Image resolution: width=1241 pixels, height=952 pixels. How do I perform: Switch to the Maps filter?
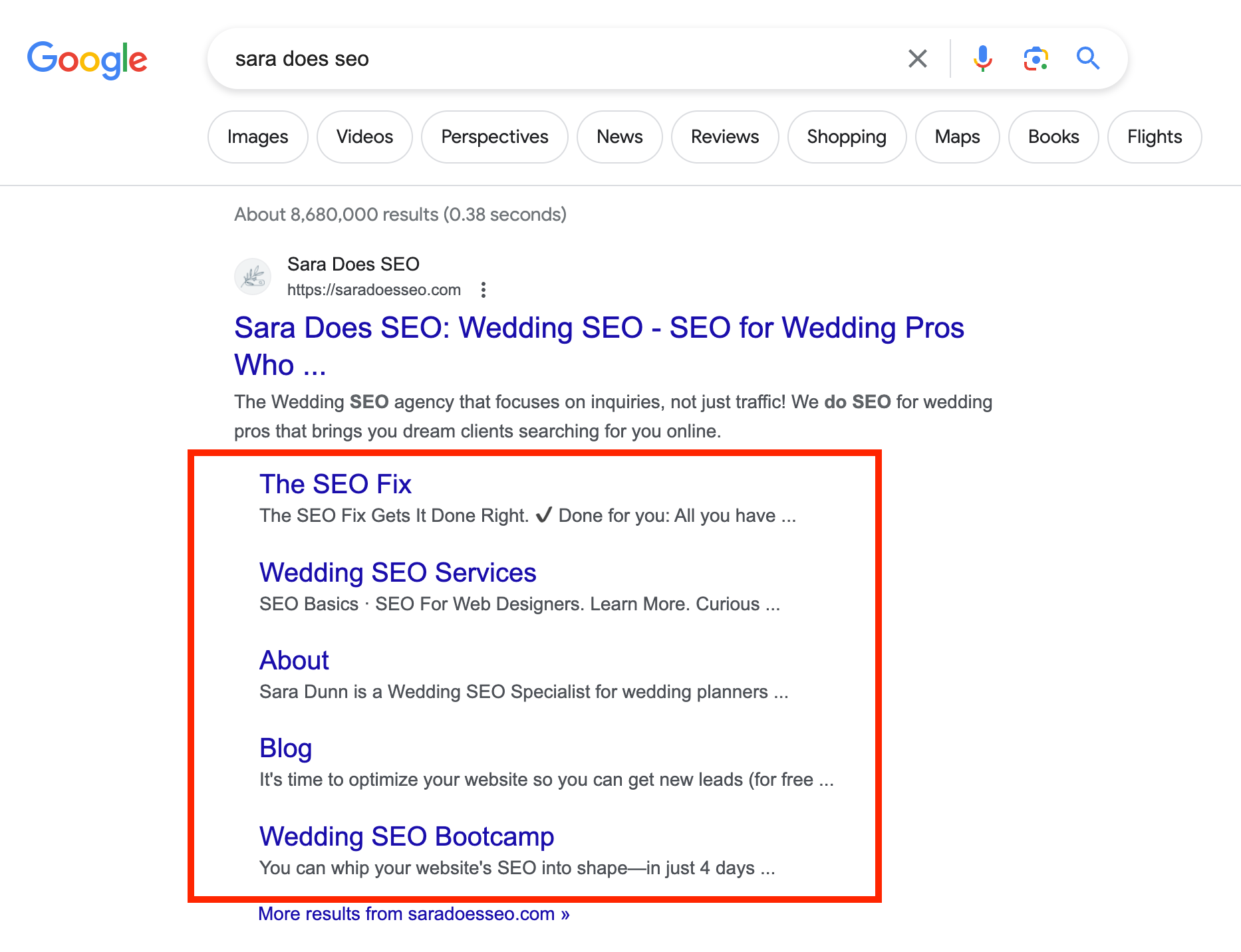coord(958,137)
